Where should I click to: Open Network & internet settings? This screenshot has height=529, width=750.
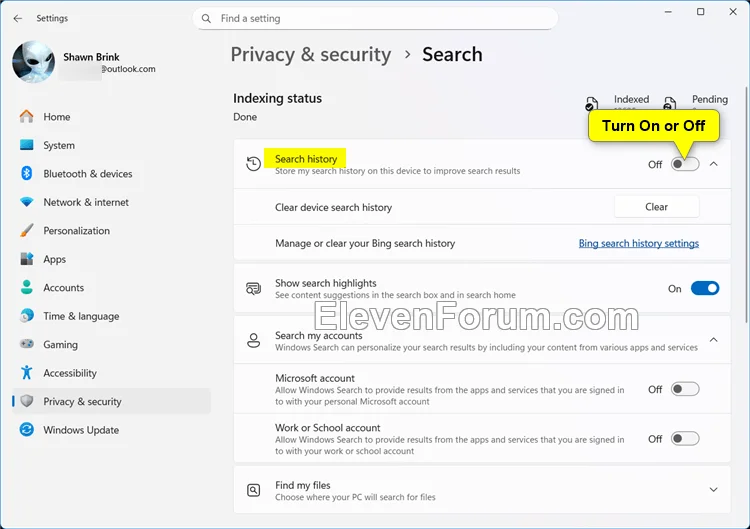111,202
